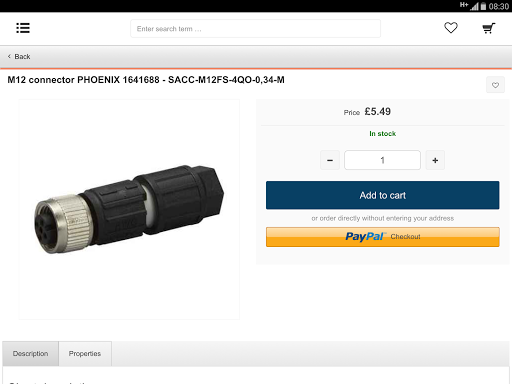Switch to the Properties tab
This screenshot has height=384, width=512.
pyautogui.click(x=85, y=354)
